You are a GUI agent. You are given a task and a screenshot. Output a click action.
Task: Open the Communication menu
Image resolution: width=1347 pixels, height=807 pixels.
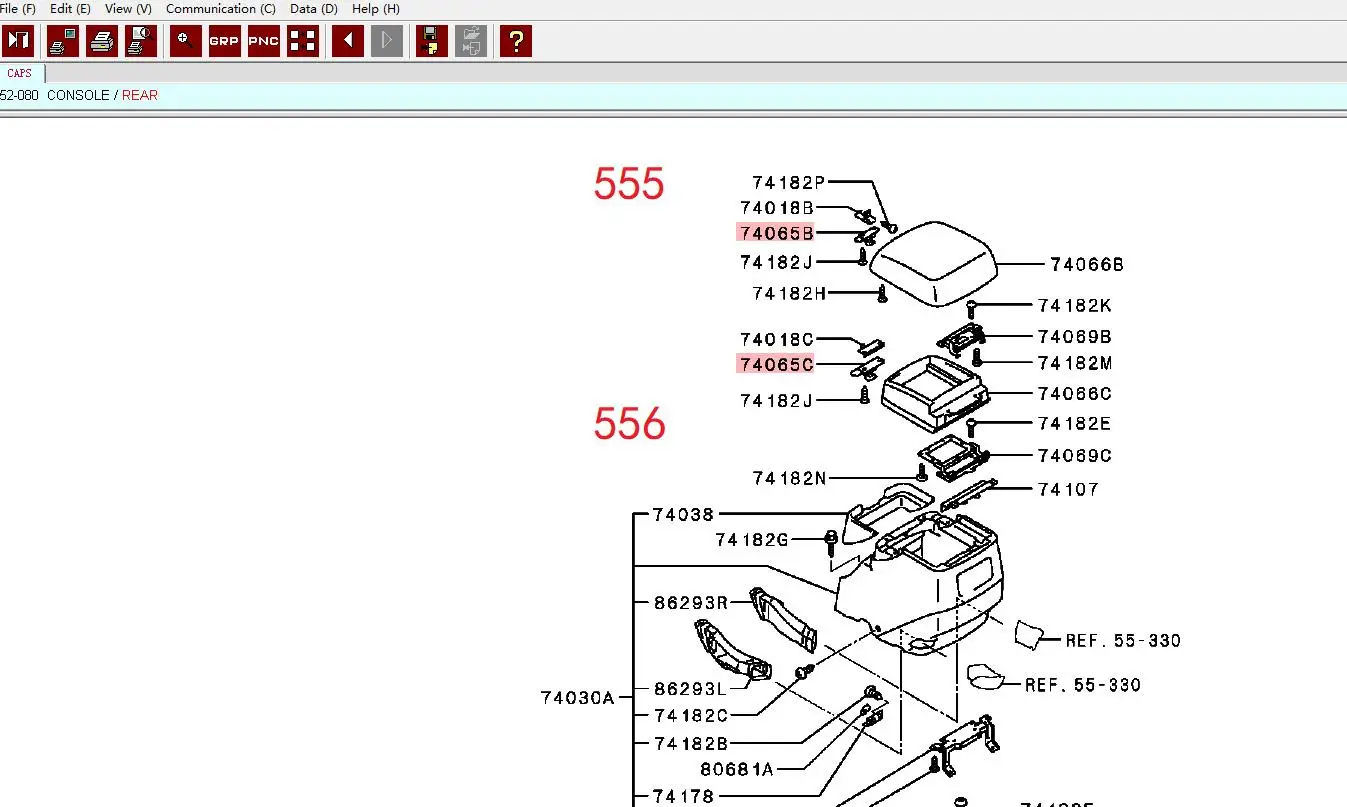[221, 9]
